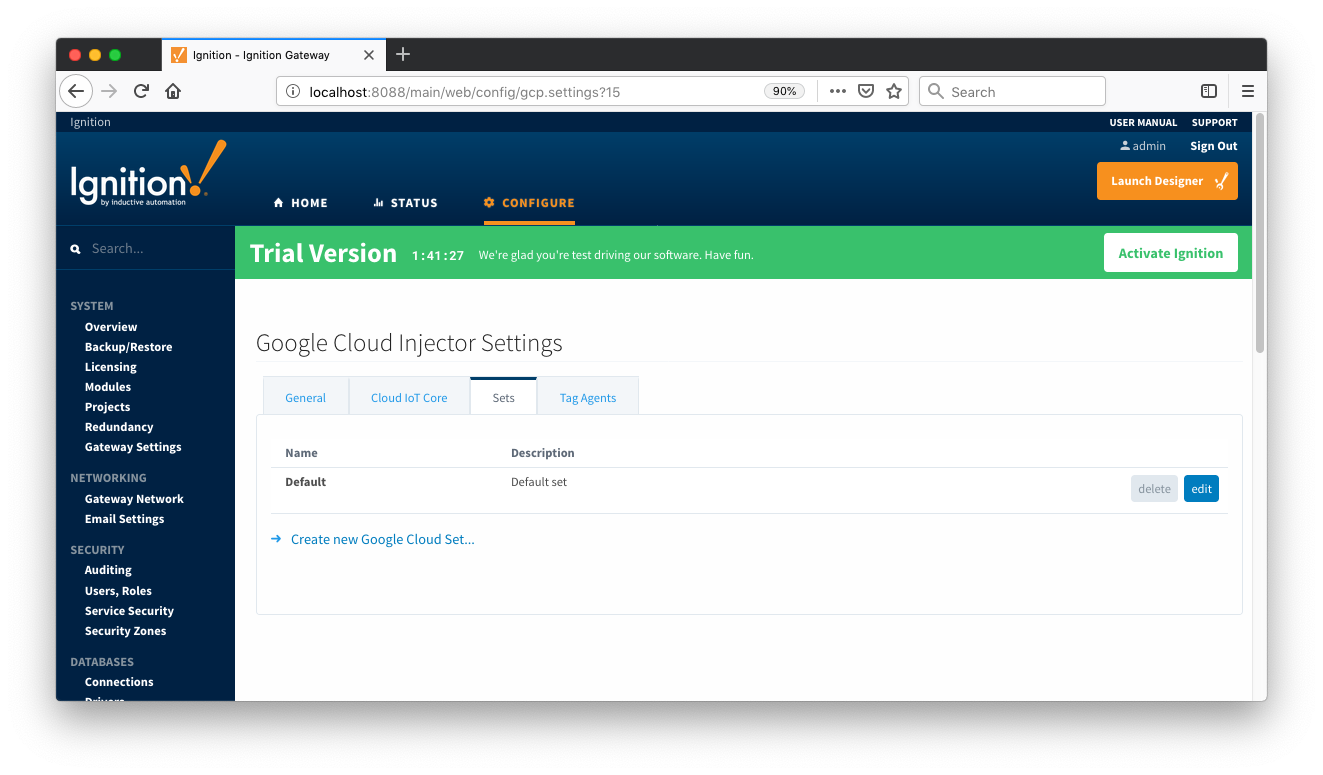The height and width of the screenshot is (775, 1323).
Task: Select the General settings tab
Action: click(x=305, y=397)
